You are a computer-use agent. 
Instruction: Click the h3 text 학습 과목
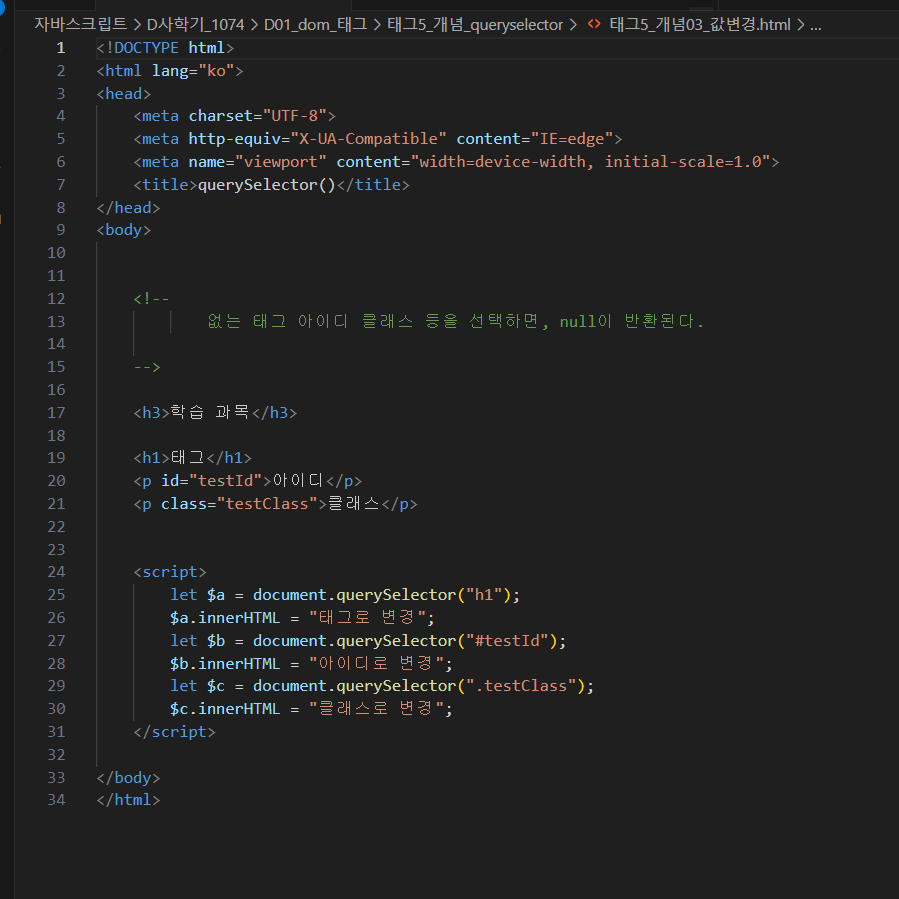pyautogui.click(x=209, y=412)
